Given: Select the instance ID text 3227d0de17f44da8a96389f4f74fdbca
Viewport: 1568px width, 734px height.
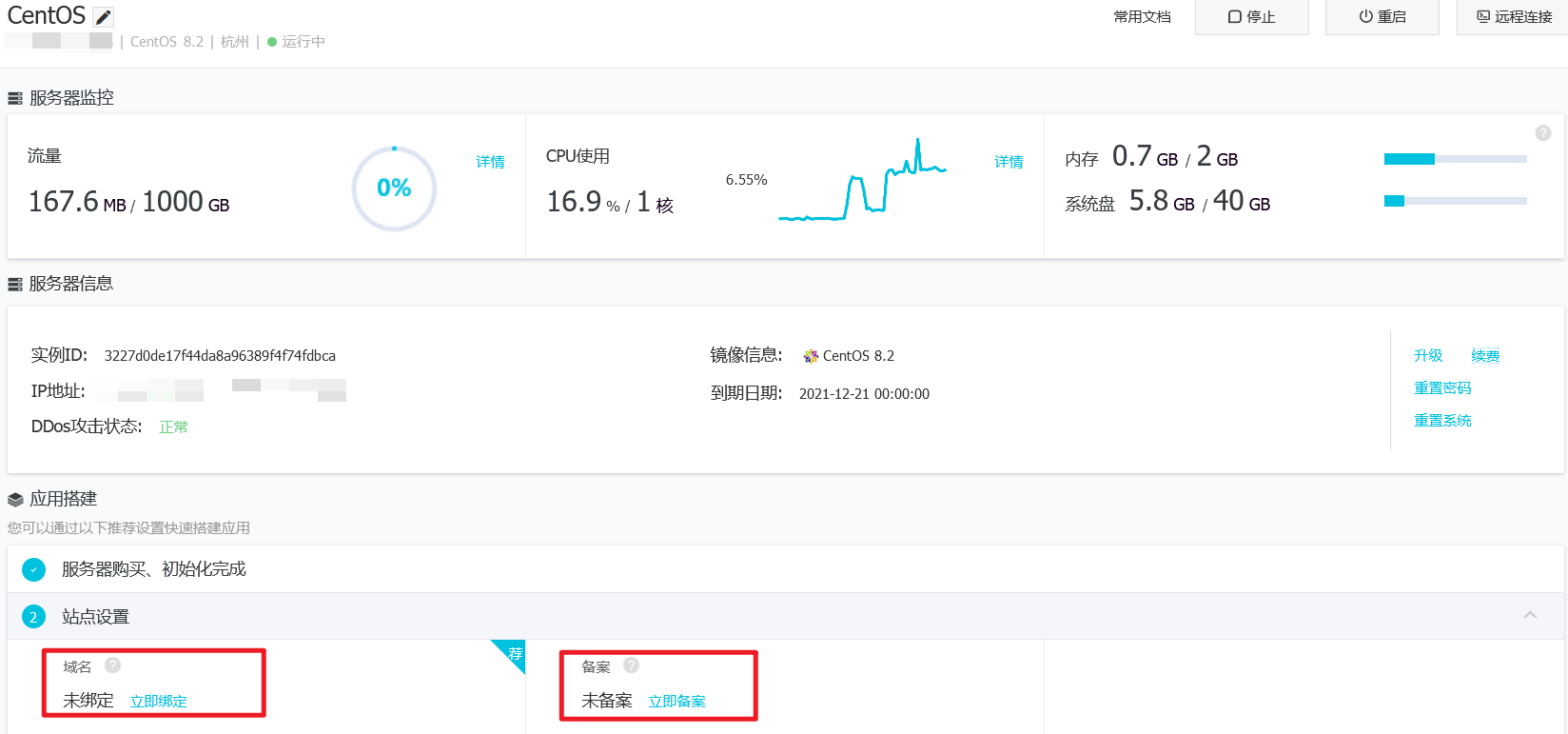Looking at the screenshot, I should (x=220, y=356).
